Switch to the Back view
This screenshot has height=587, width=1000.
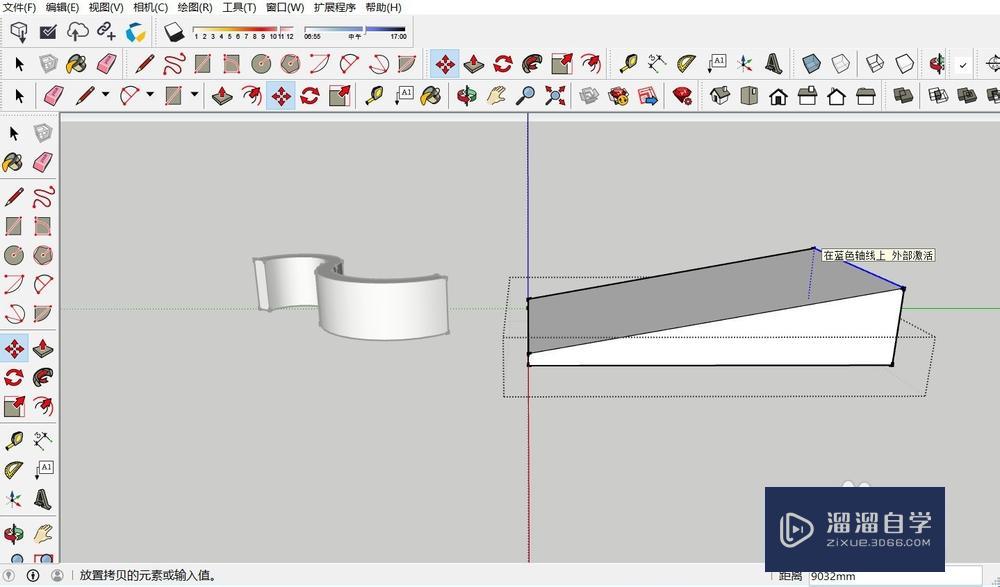click(836, 96)
